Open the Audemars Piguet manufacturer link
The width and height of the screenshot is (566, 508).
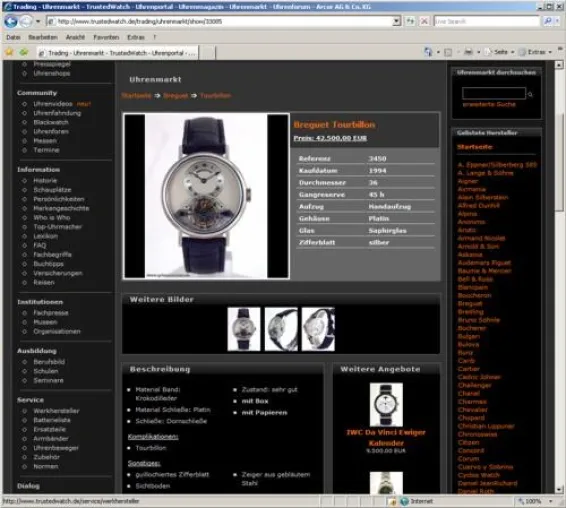tap(484, 262)
